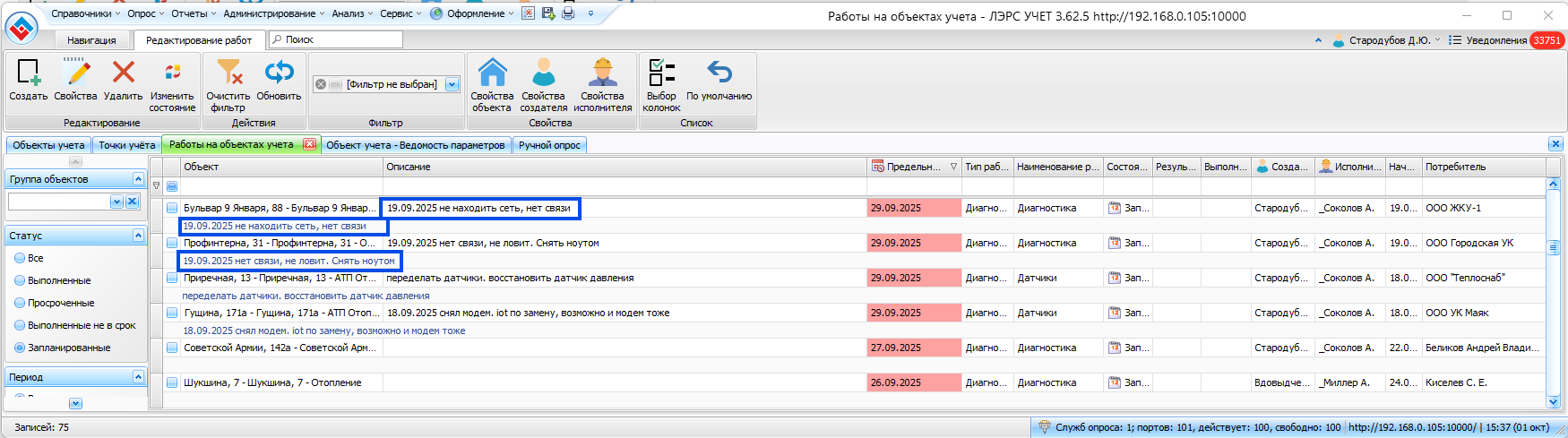Open Свойства исполнителя worker icon
Viewport: 1568px width, 438px height.
coord(602,73)
